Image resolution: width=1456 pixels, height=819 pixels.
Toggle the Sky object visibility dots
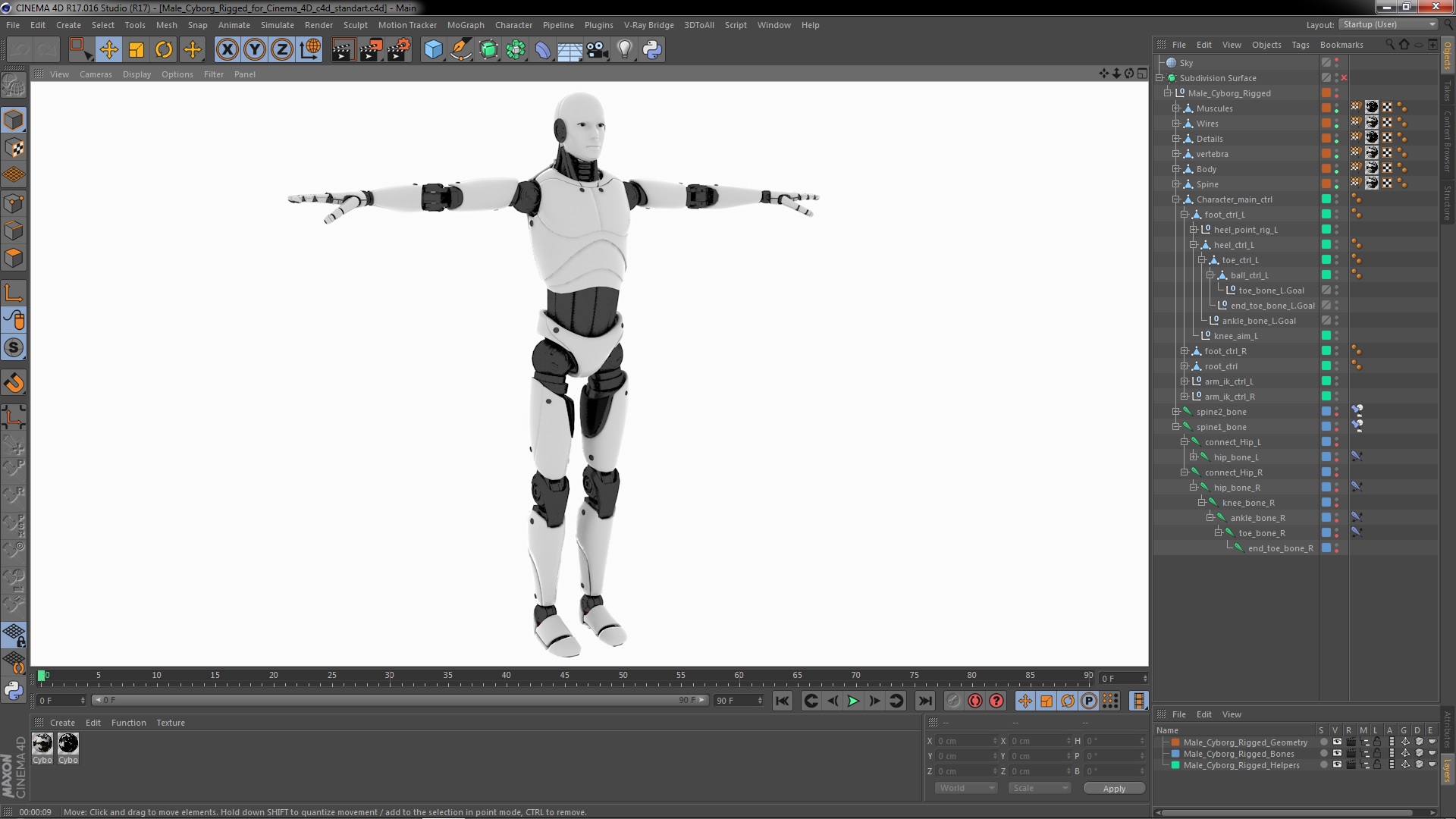tap(1337, 63)
